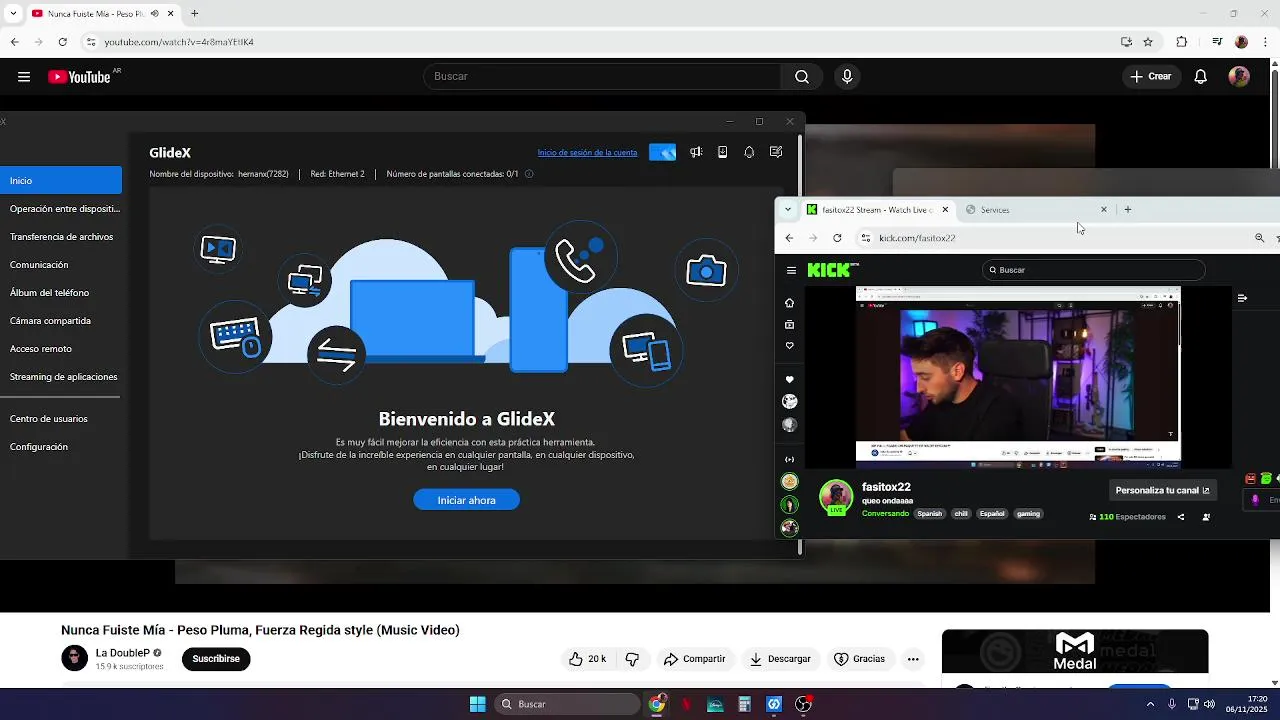The width and height of the screenshot is (1280, 720).
Task: Click the Kick Buscar search field
Action: [1094, 270]
